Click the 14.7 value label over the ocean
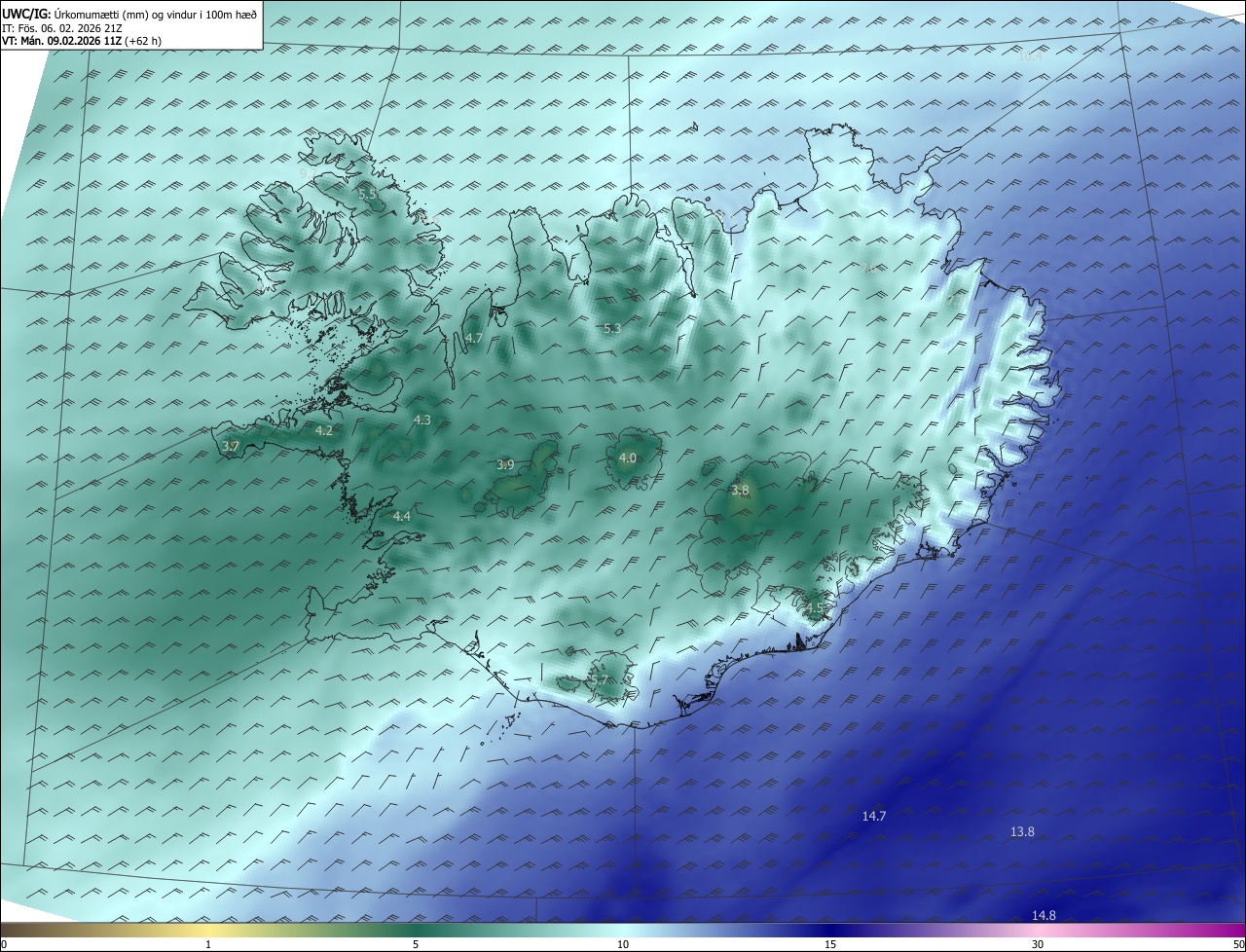The image size is (1246, 952). point(874,816)
